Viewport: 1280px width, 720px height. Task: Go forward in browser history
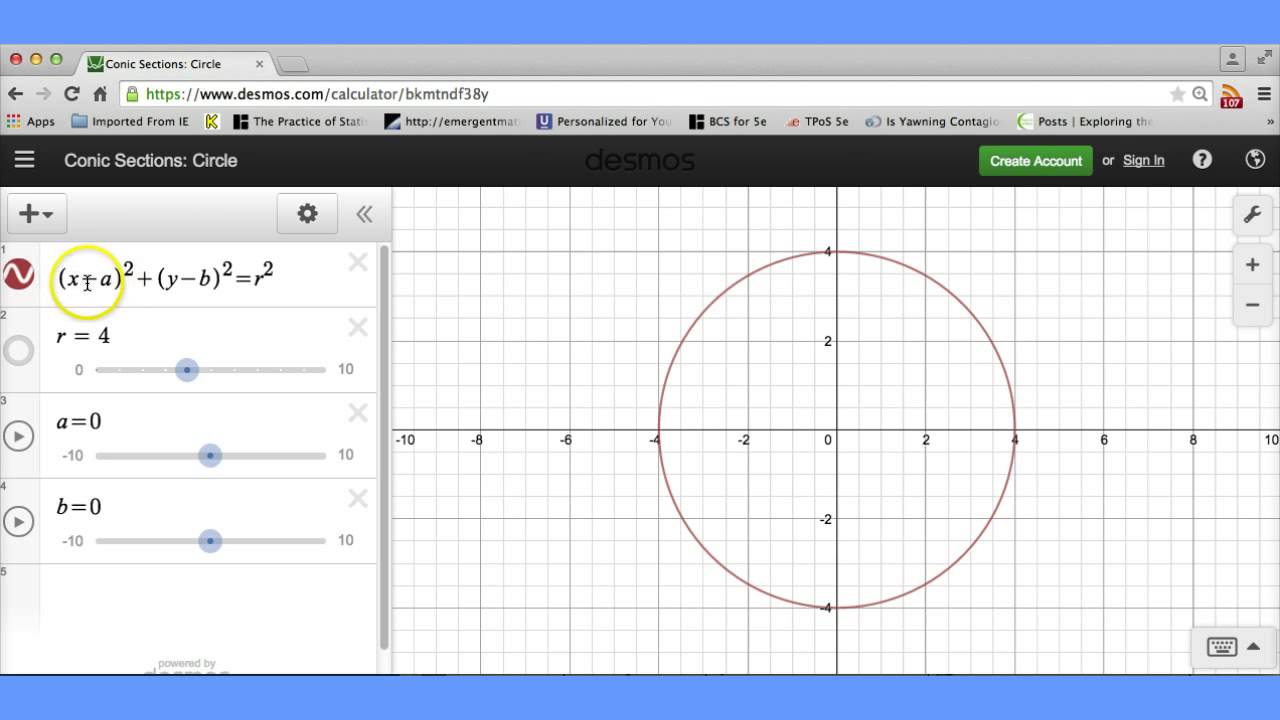tap(43, 94)
